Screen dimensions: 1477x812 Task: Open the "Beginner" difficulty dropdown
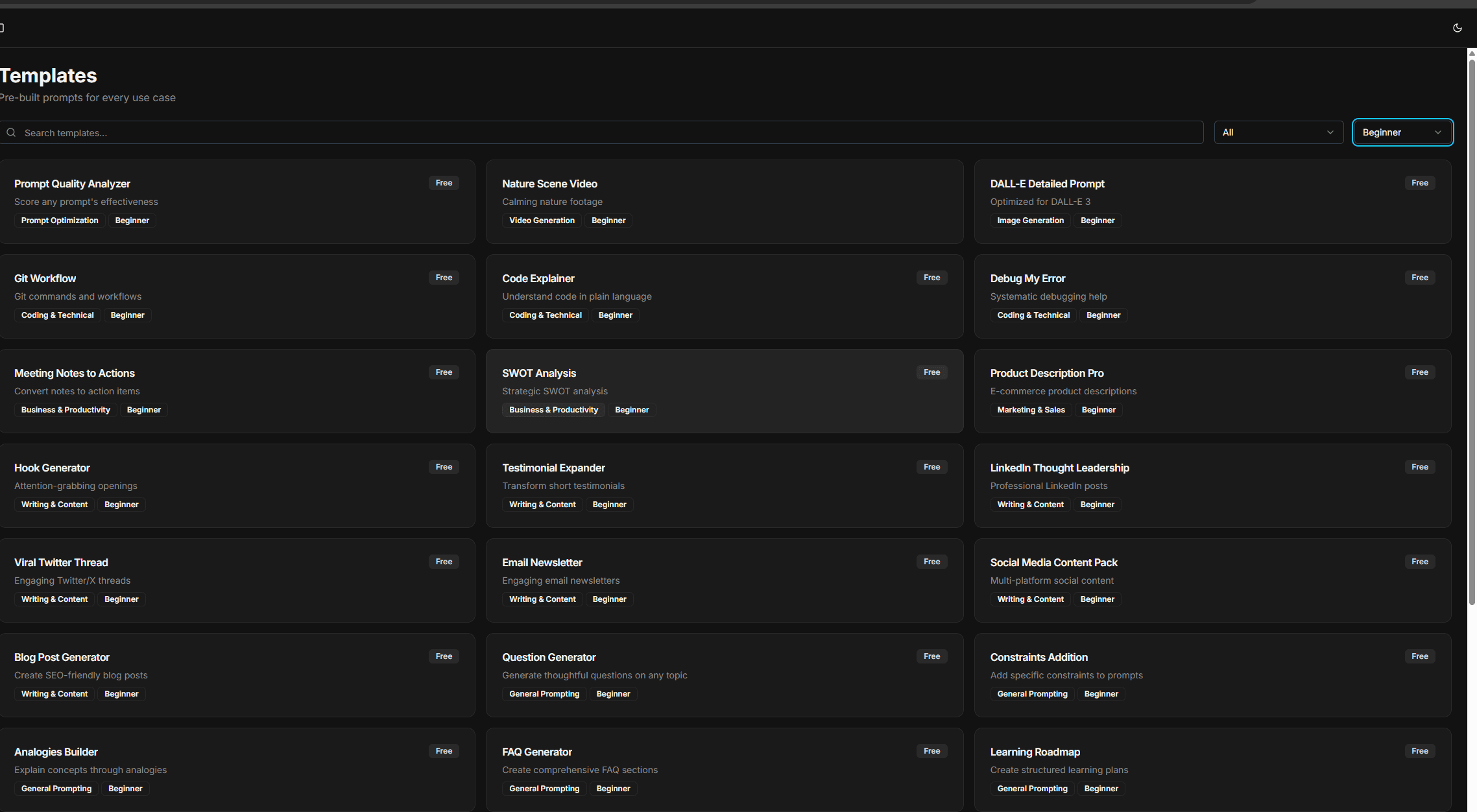coord(1402,132)
